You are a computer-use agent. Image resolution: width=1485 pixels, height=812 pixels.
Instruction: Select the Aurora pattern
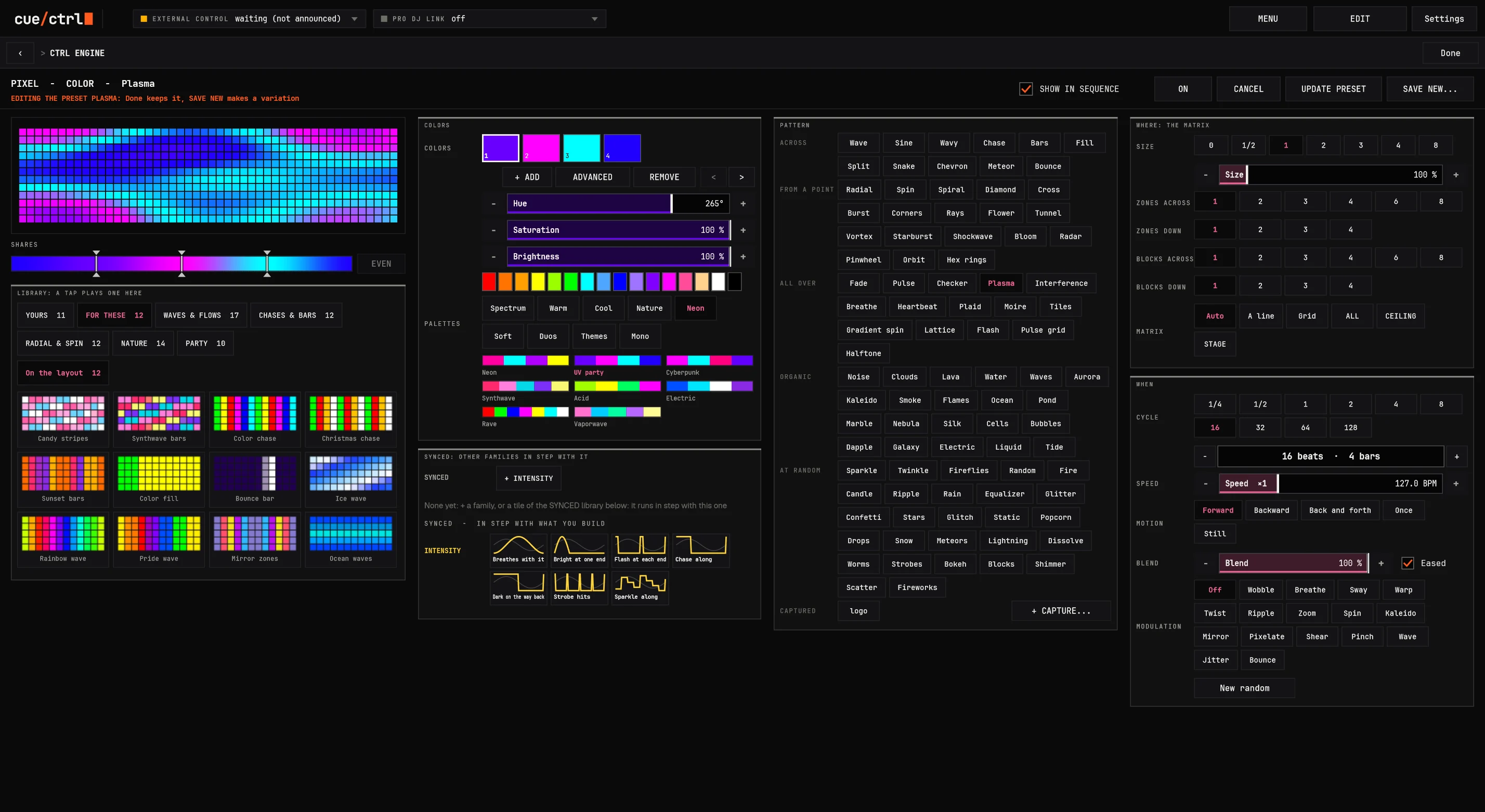(x=1087, y=377)
